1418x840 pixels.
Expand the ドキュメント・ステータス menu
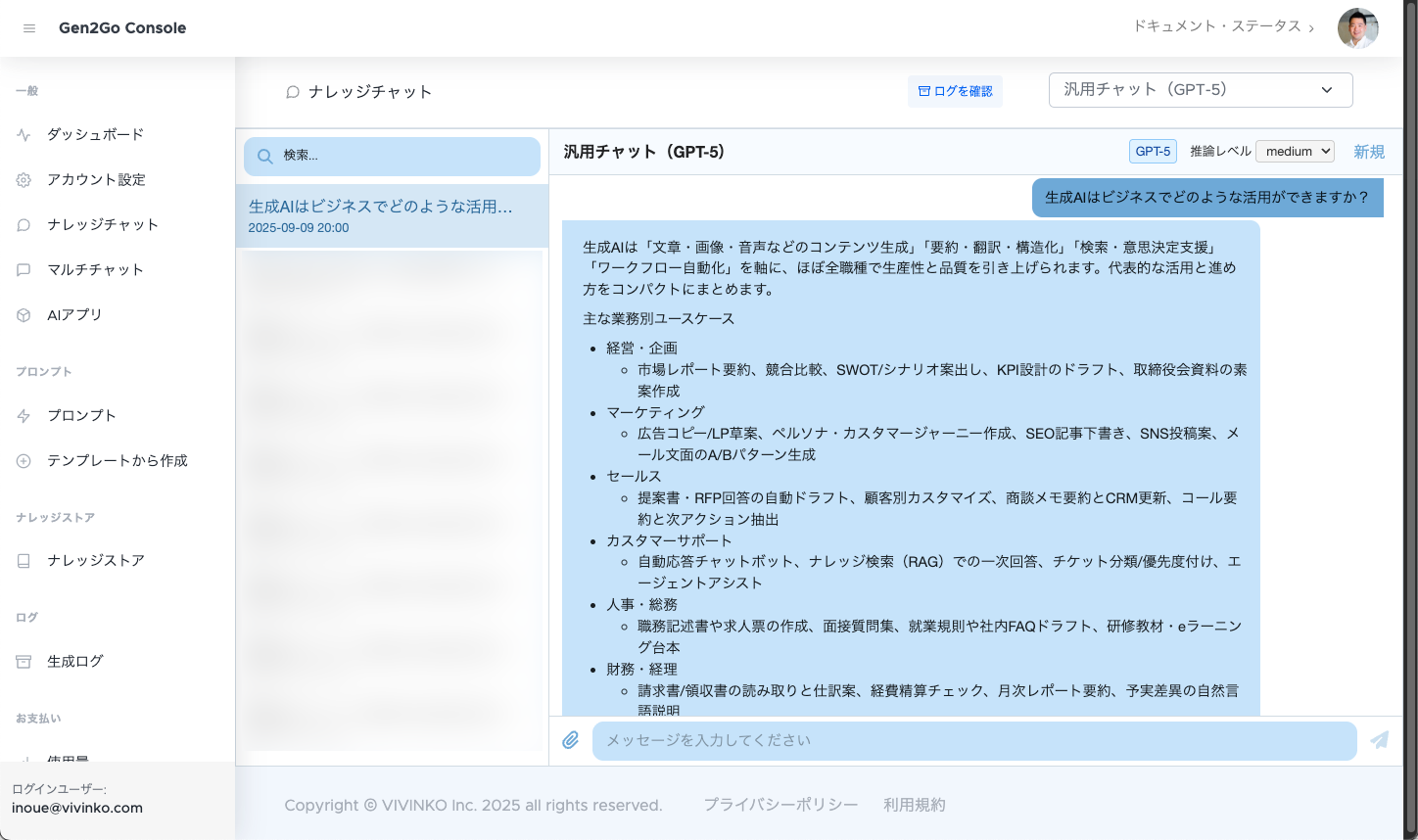pos(1223,27)
